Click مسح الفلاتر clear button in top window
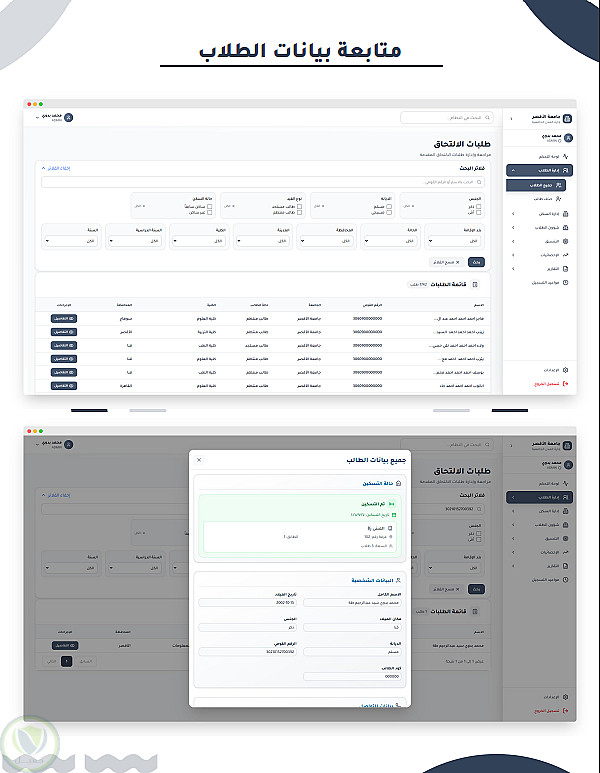600x773 pixels. point(447,262)
